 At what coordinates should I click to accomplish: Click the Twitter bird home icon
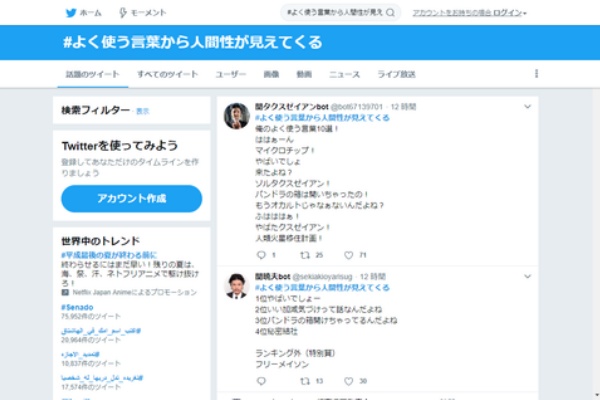pos(71,13)
